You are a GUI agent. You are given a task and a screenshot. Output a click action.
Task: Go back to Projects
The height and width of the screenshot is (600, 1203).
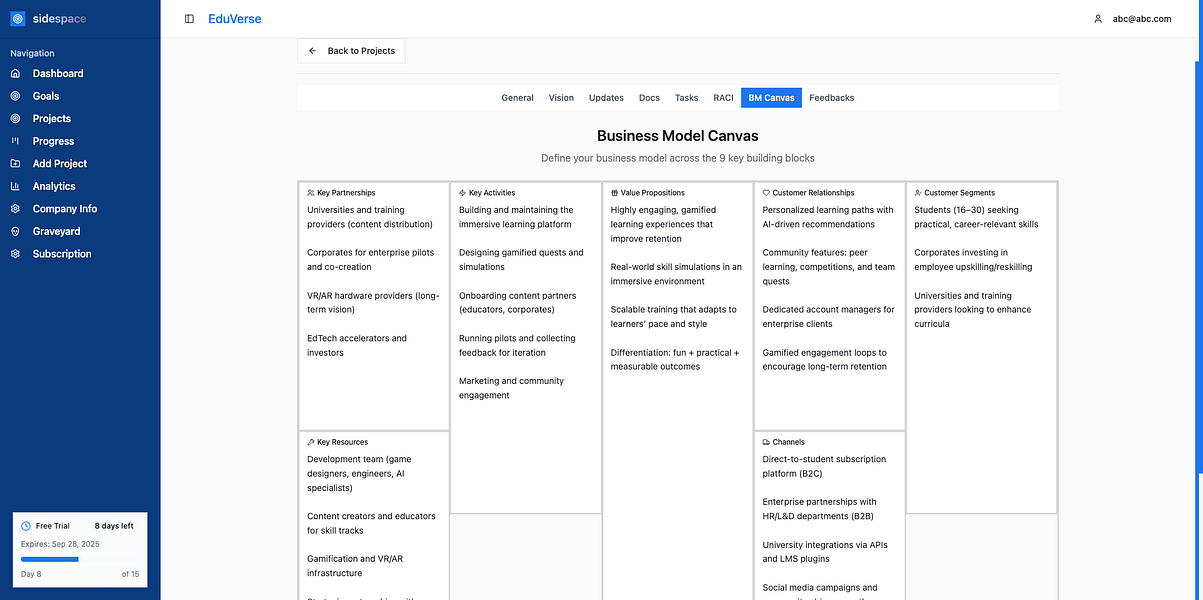tap(351, 51)
